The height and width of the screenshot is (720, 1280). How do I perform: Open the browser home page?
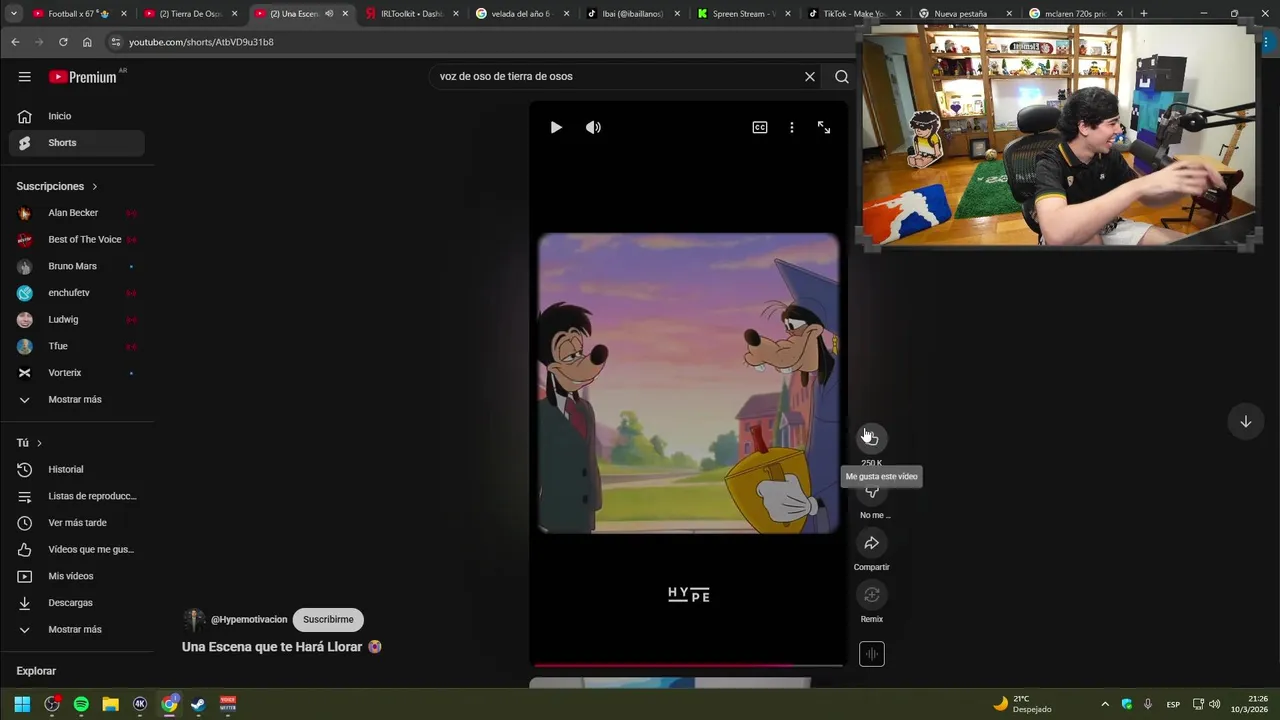point(87,42)
